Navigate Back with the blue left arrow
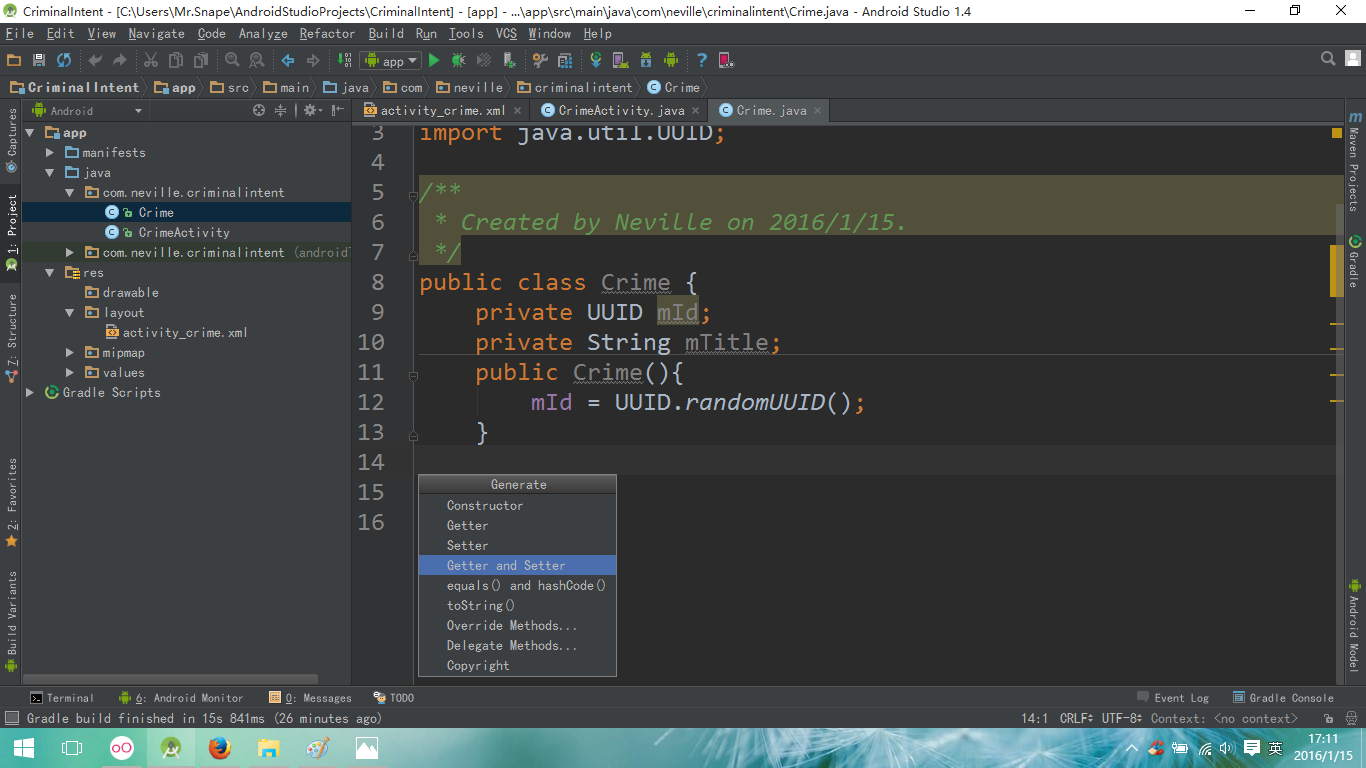Image resolution: width=1366 pixels, height=768 pixels. [288, 60]
